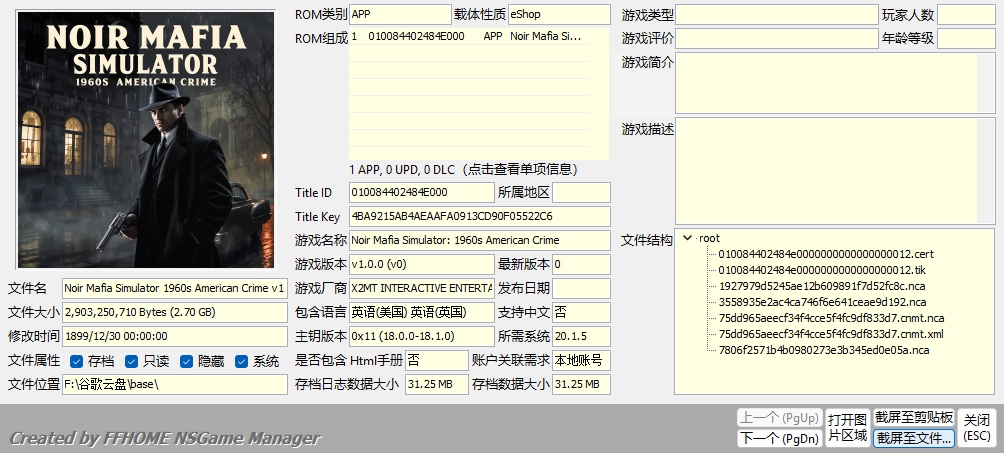Collapse the root node in file structure

(687, 238)
